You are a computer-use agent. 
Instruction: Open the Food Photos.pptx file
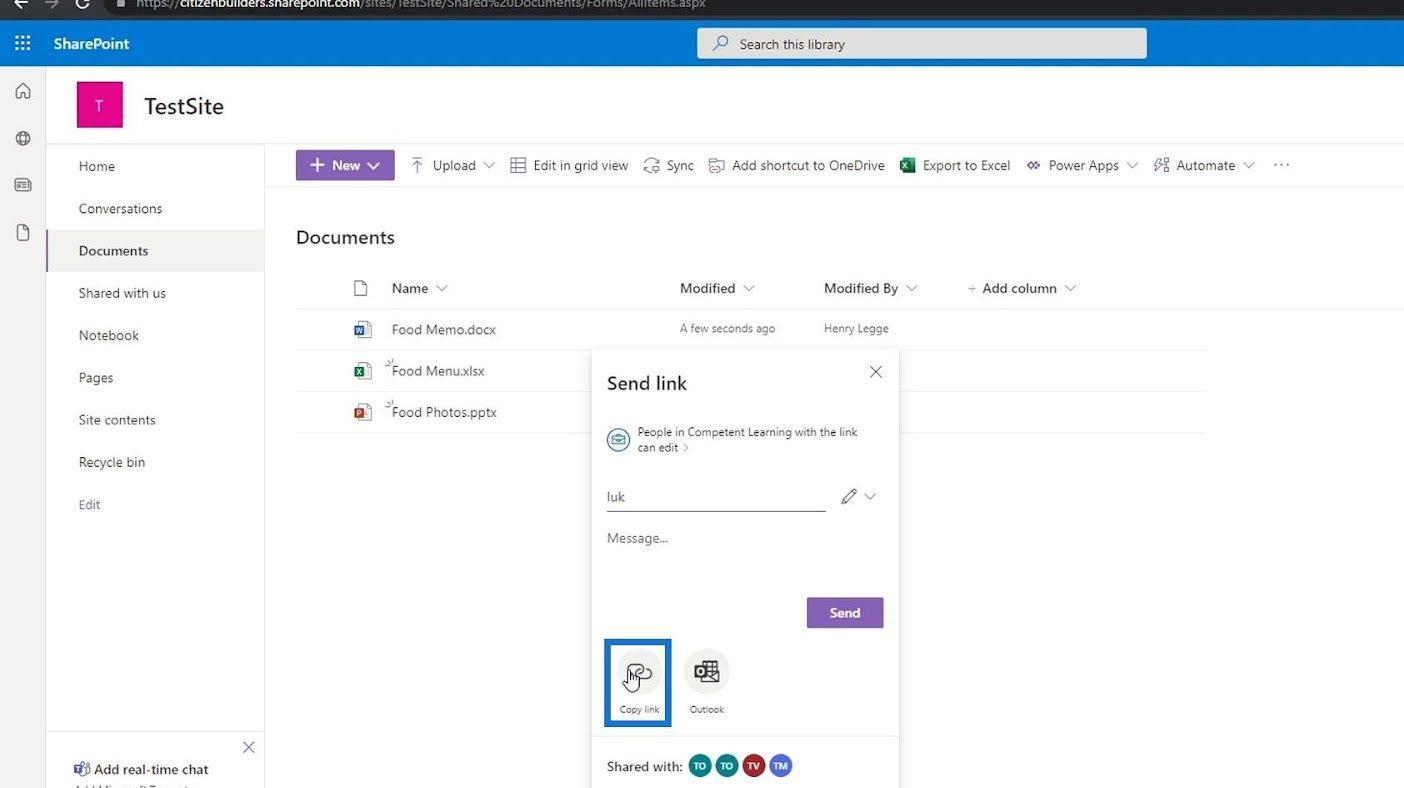pos(444,411)
